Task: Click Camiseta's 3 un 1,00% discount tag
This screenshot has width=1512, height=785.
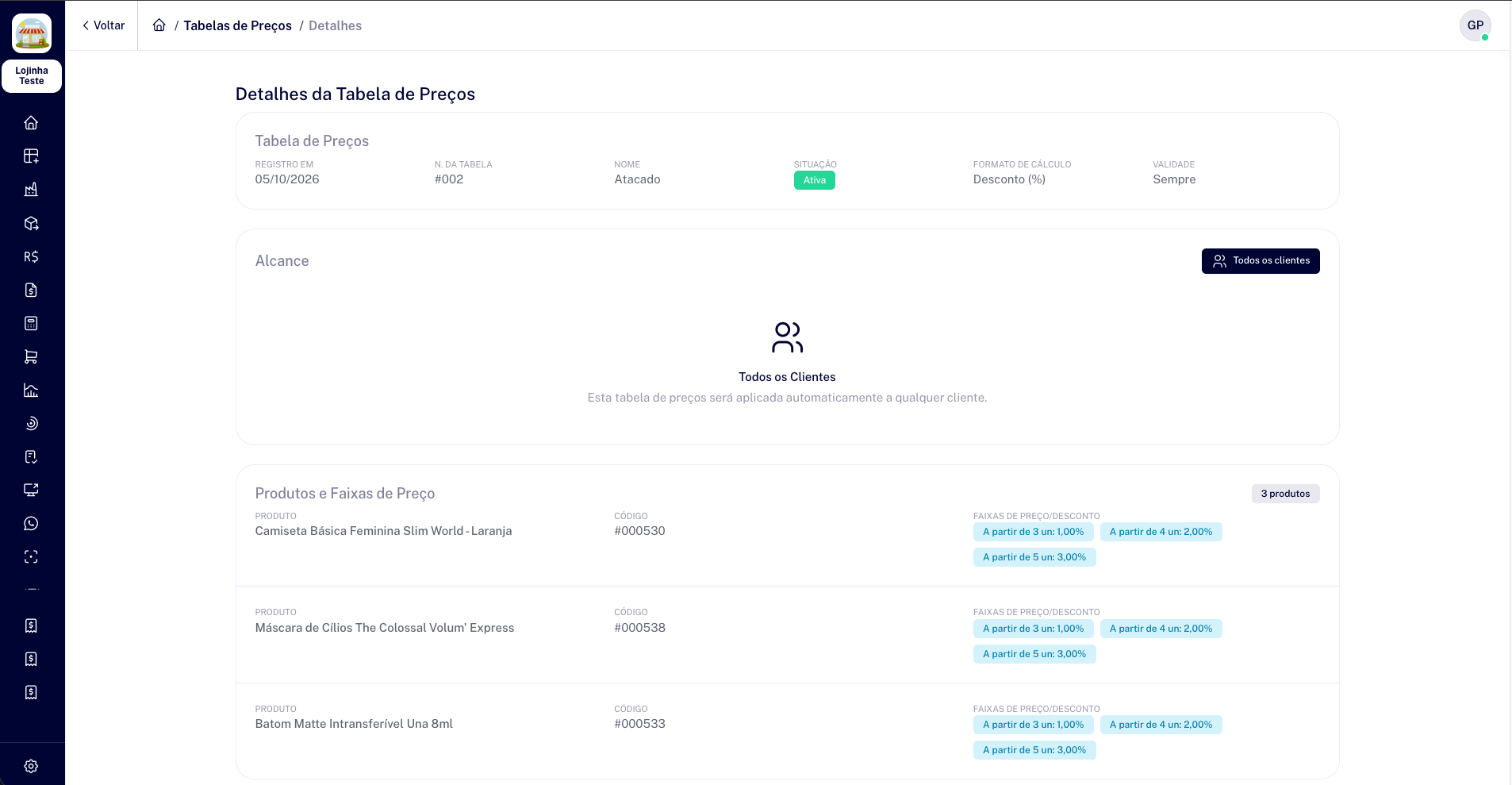Action: [x=1033, y=532]
